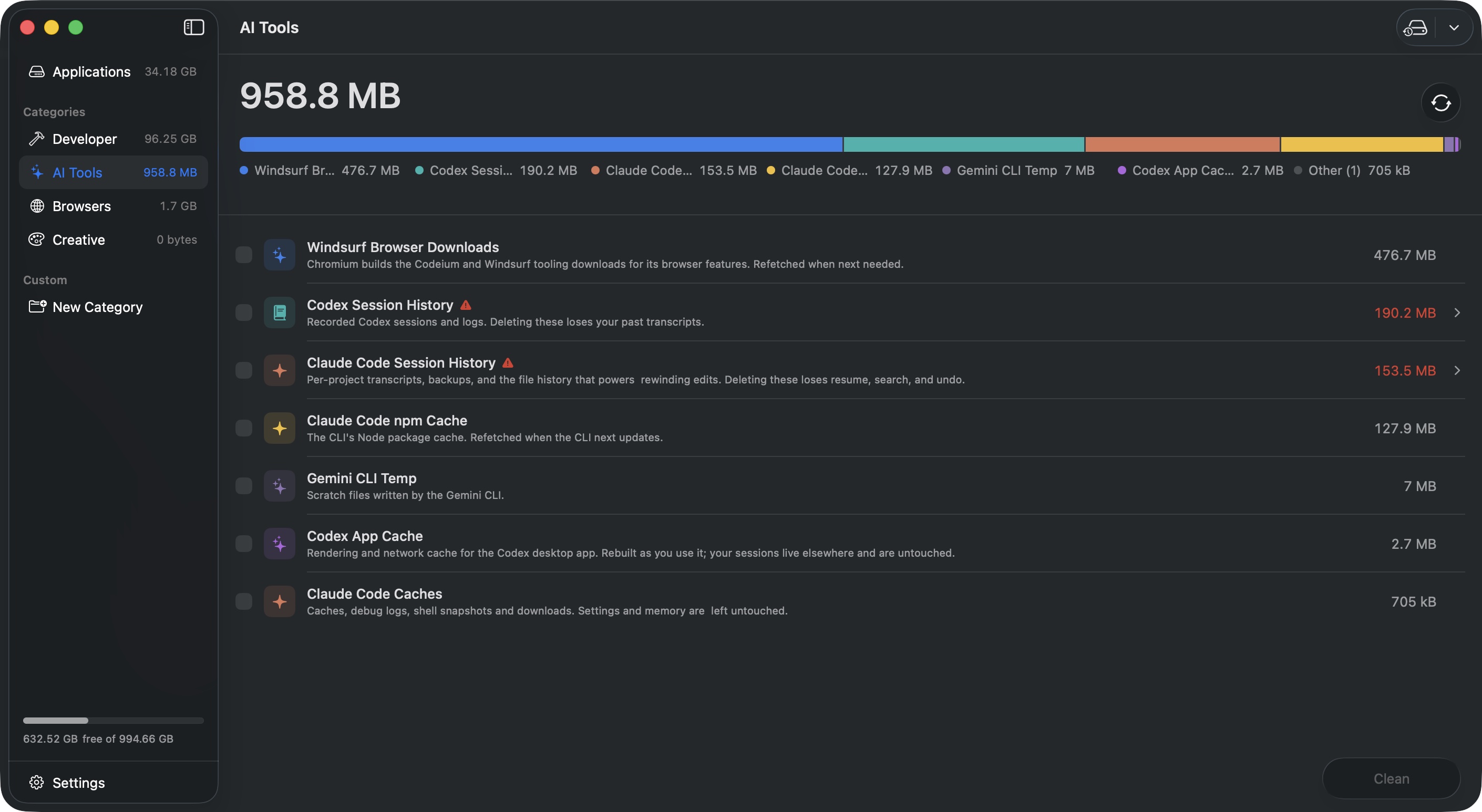This screenshot has width=1482, height=812.
Task: Click the Applications drive icon in sidebar
Action: 37,71
